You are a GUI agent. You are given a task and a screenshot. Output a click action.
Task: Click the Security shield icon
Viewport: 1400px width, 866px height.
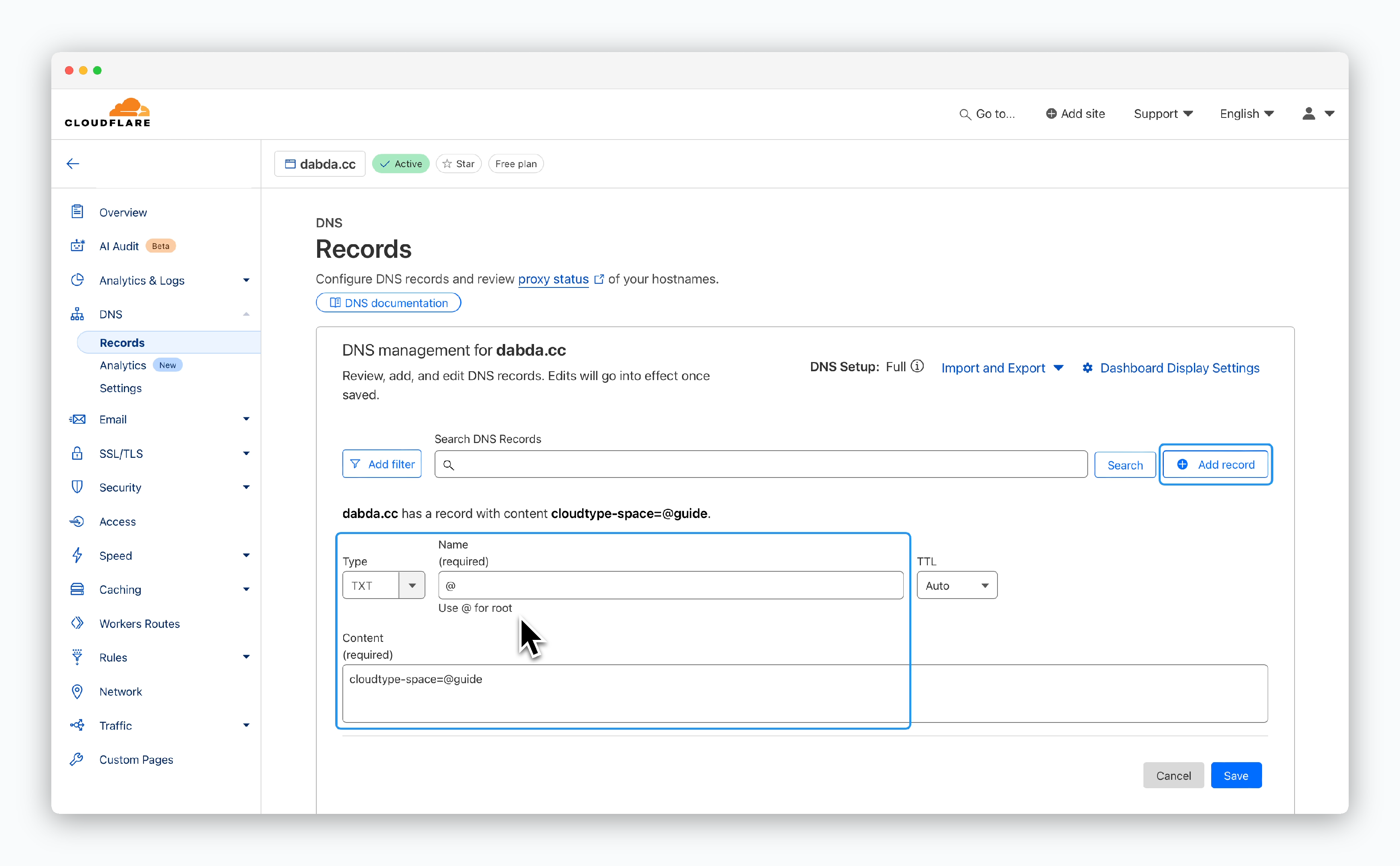[77, 487]
